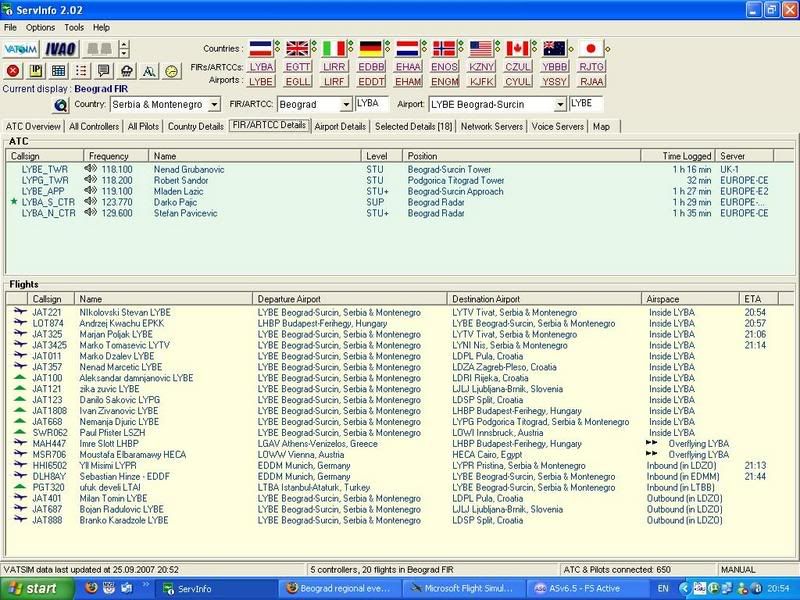Viewport: 800px width, 600px height.
Task: Open the weather cloud icon
Action: pos(127,71)
